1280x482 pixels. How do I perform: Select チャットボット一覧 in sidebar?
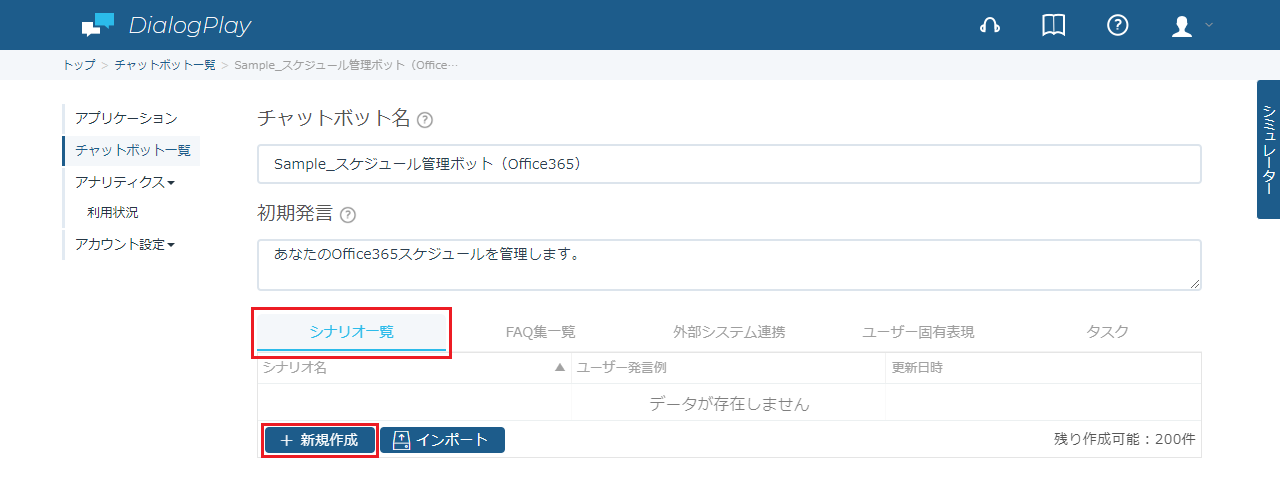(x=132, y=151)
